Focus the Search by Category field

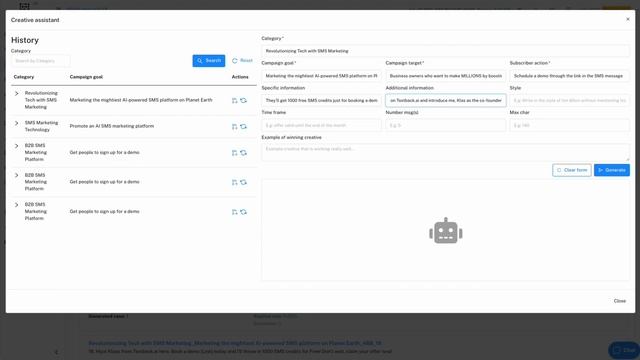click(40, 61)
